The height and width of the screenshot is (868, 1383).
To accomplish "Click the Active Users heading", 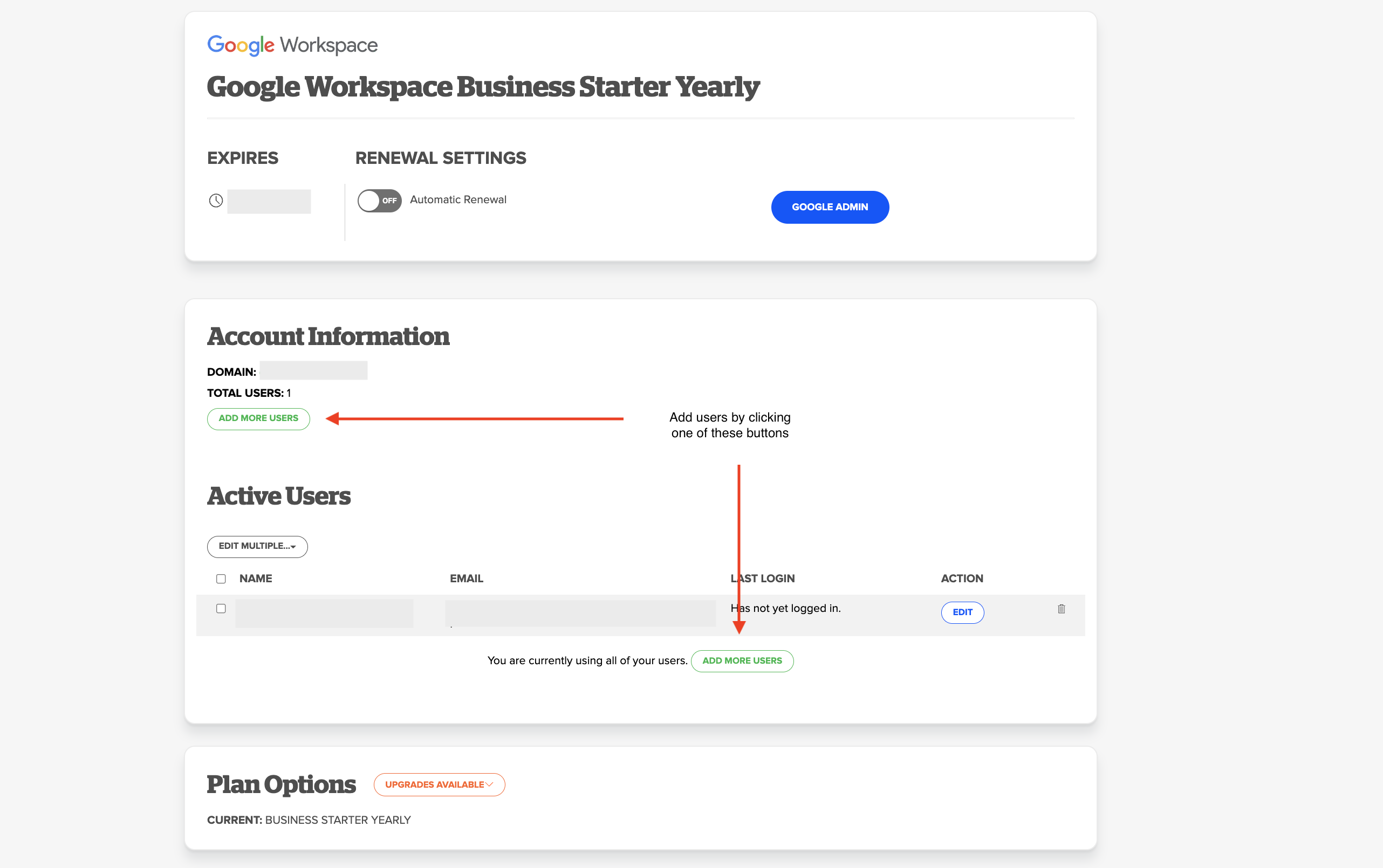I will (x=279, y=495).
